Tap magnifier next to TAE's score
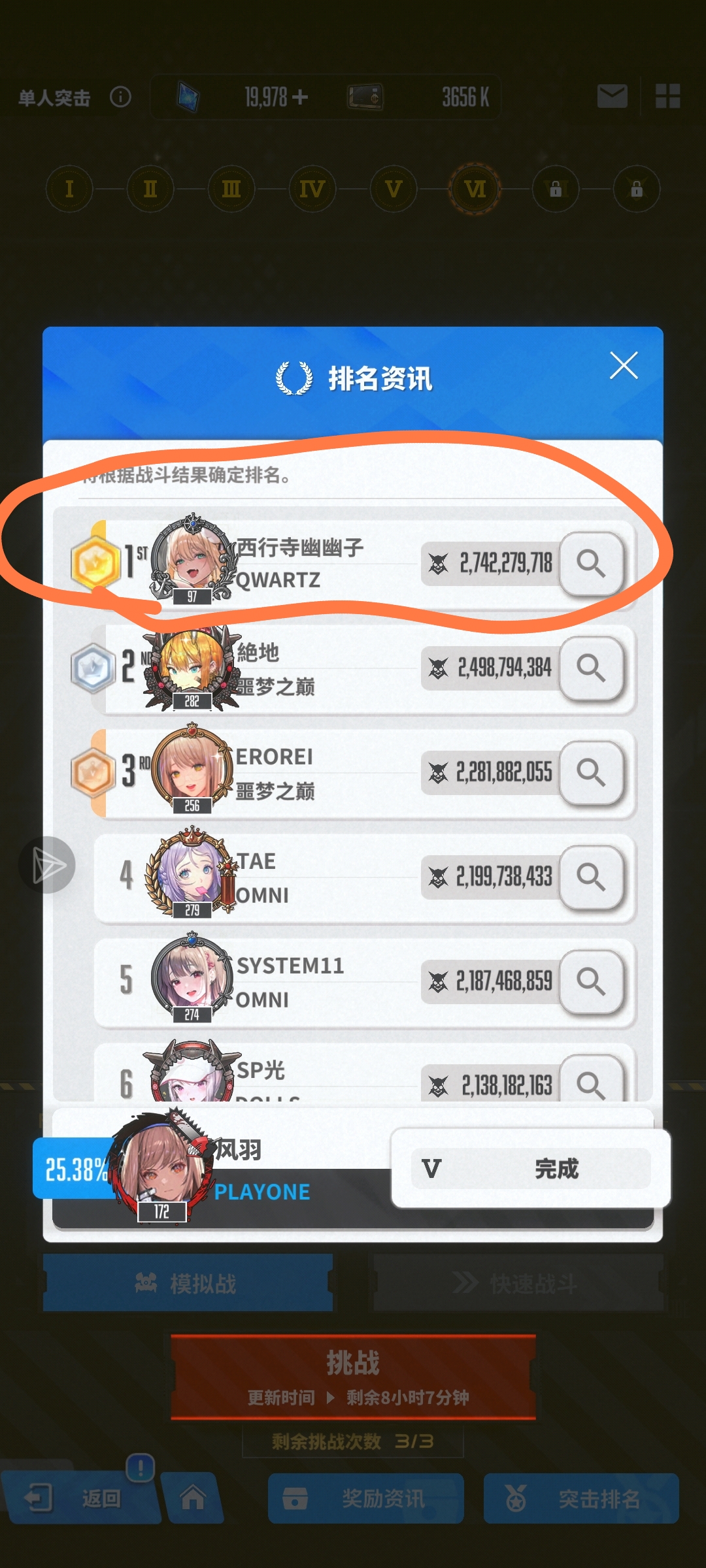706x1568 pixels. coord(591,877)
